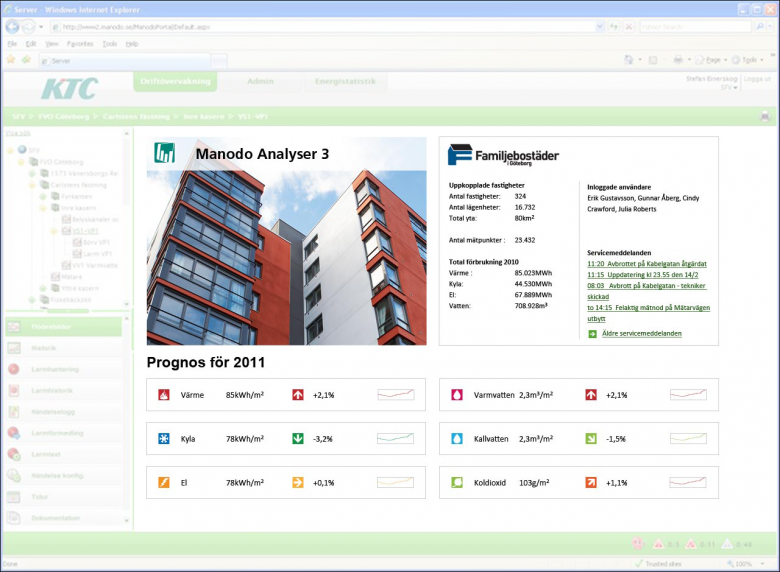Click the printer icon in breadcrumb bar

click(765, 117)
